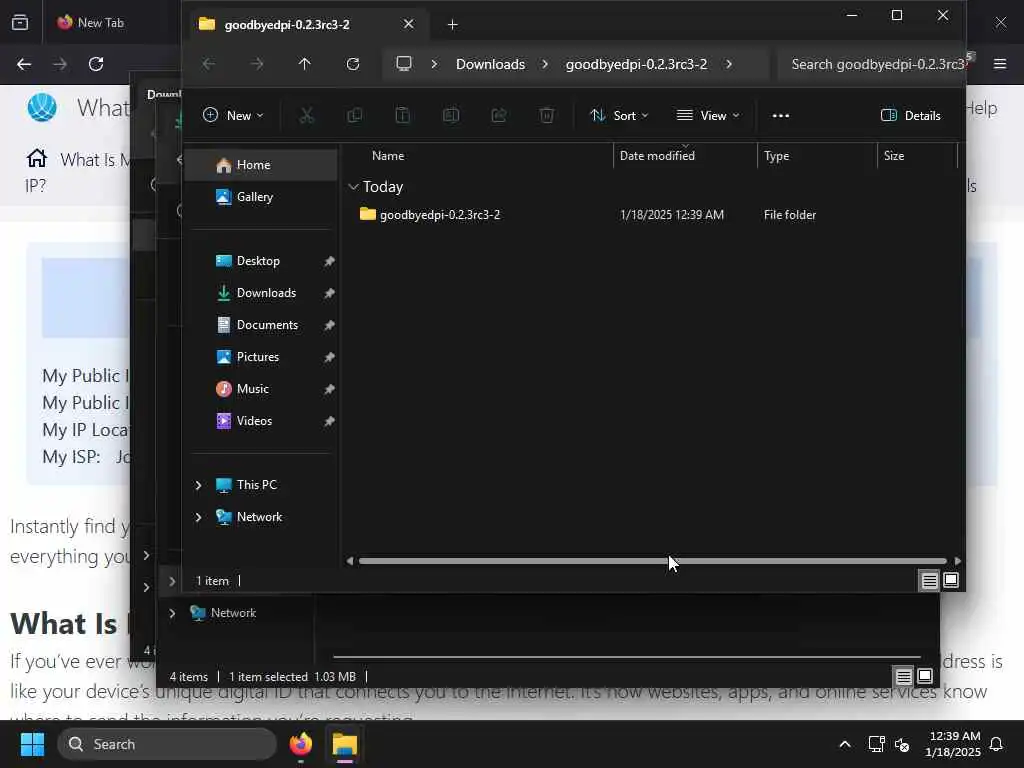Toggle the Details pane

[910, 116]
